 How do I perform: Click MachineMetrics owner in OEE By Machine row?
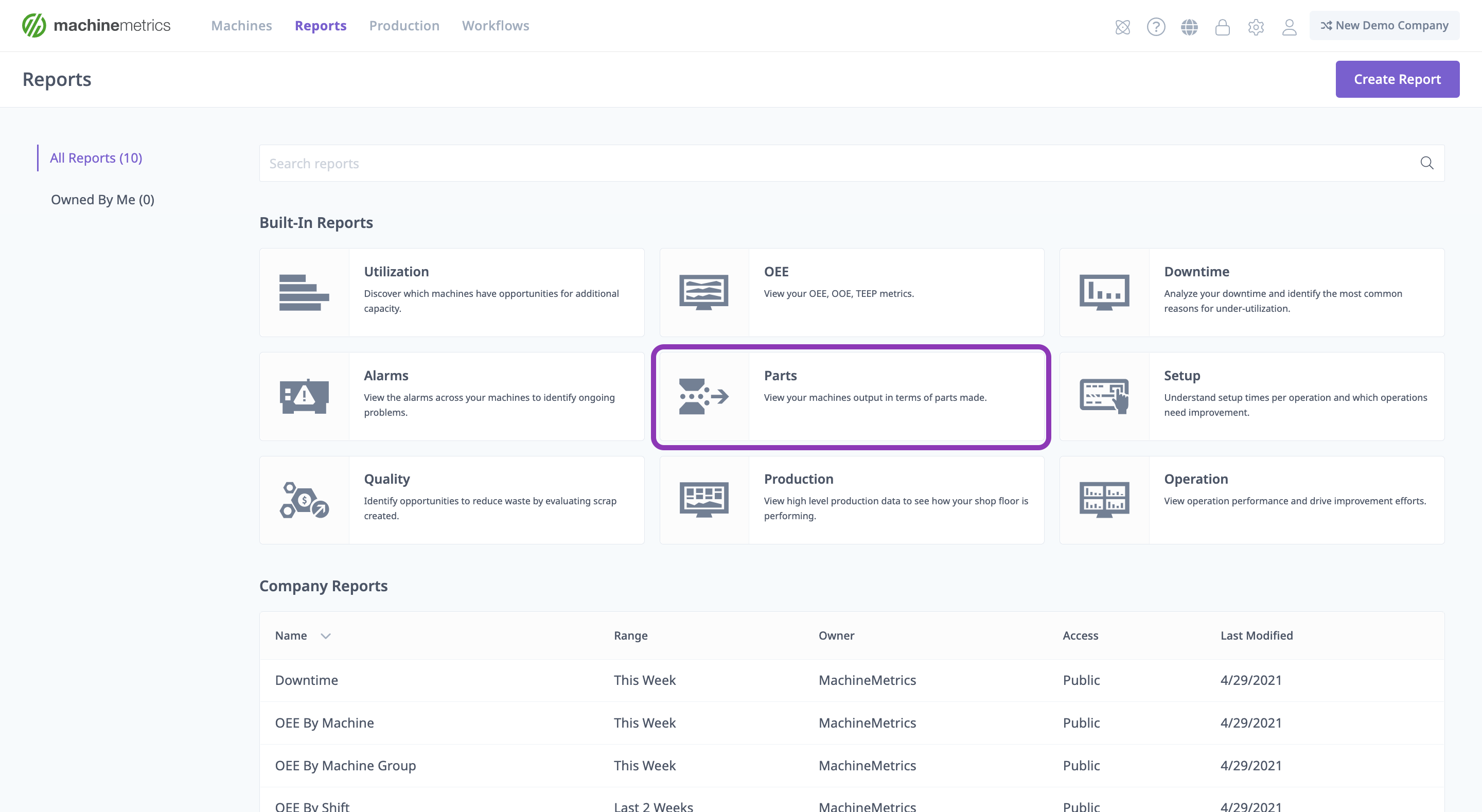(x=867, y=723)
